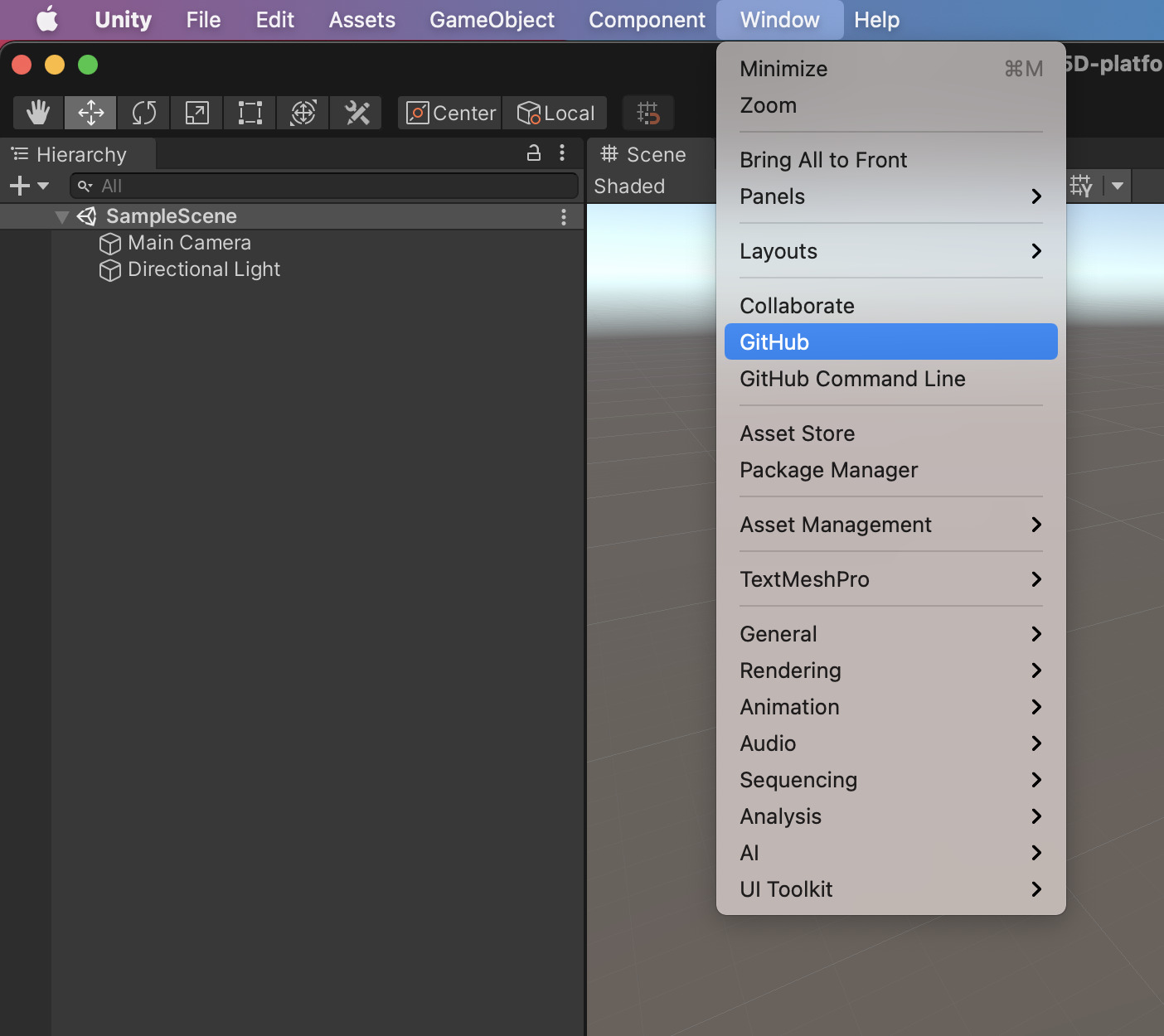
Task: Select Minimize in Window menu
Action: (890, 69)
